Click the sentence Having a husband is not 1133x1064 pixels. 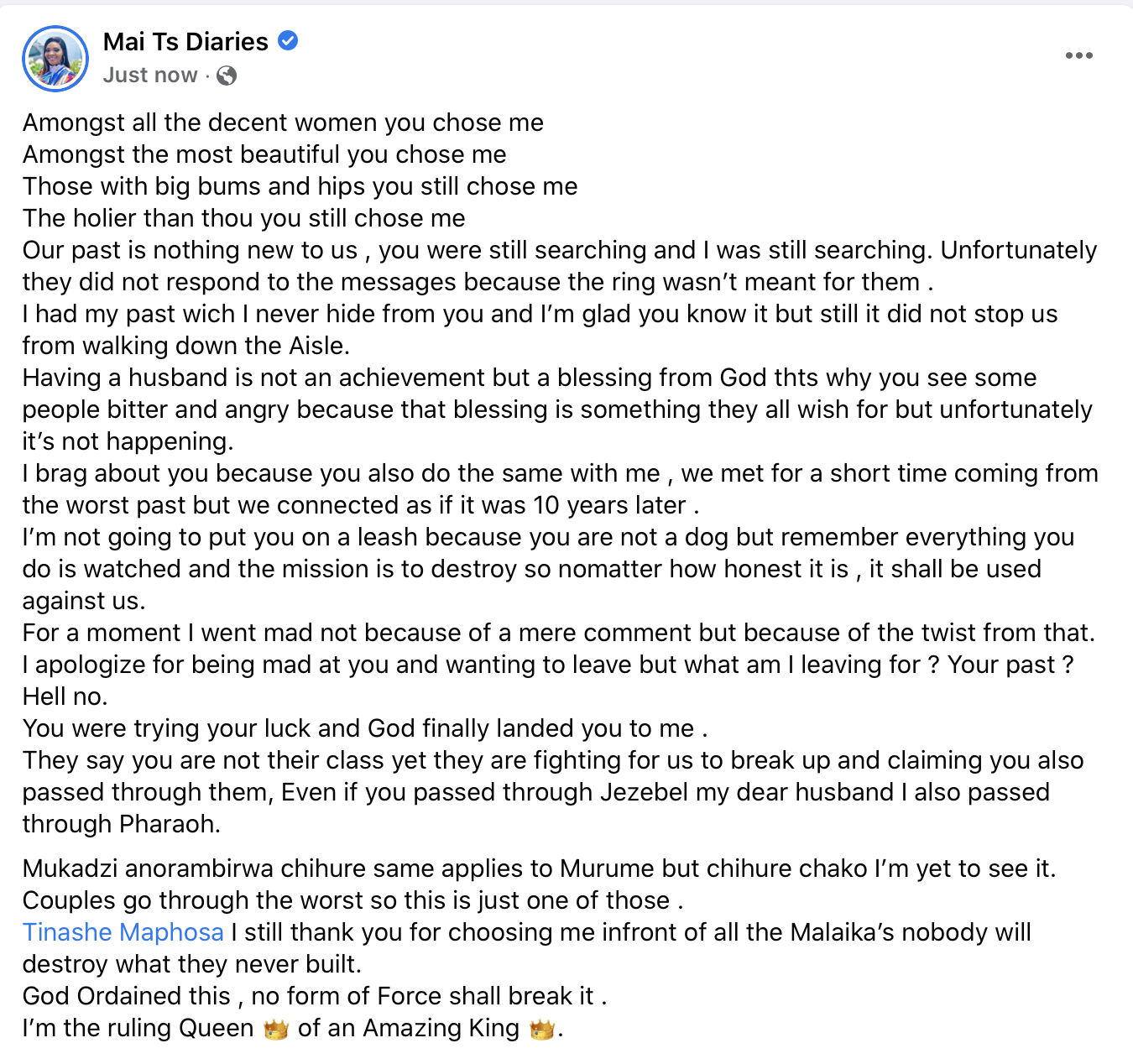pyautogui.click(x=530, y=378)
